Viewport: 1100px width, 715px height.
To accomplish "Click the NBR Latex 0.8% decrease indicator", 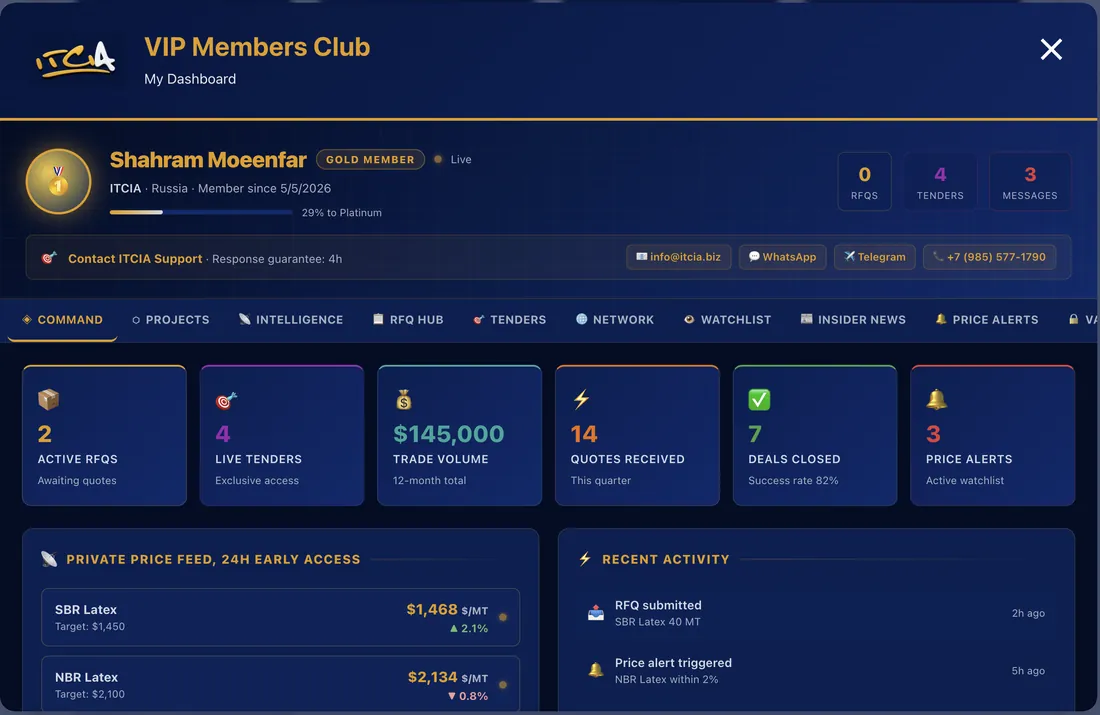I will click(467, 696).
